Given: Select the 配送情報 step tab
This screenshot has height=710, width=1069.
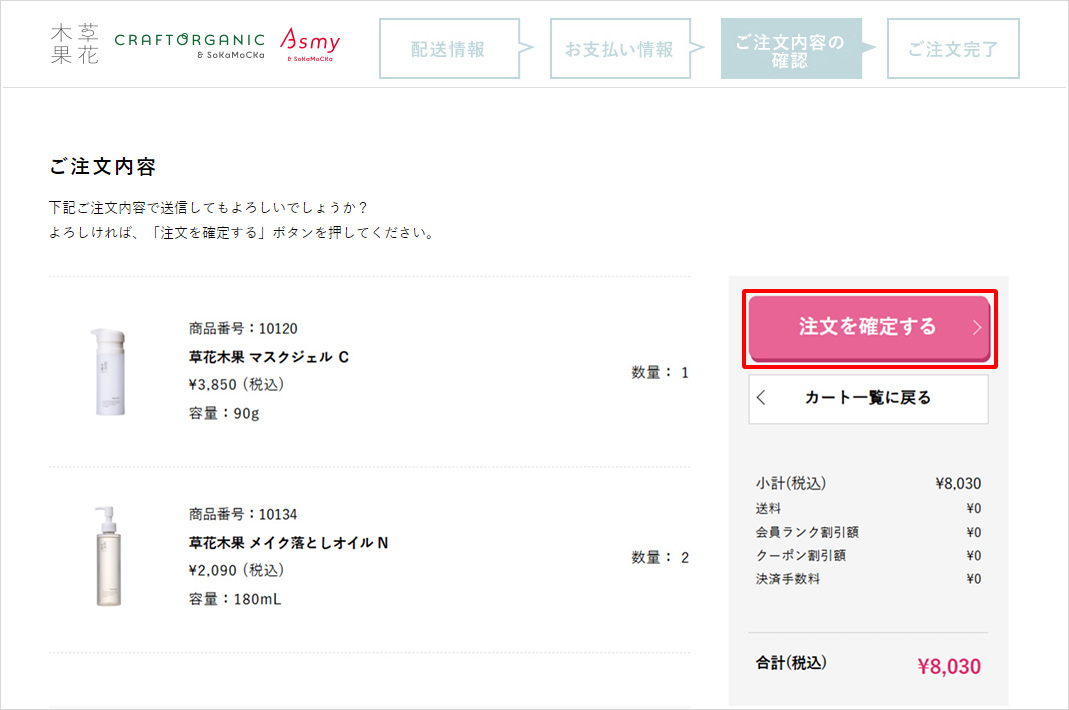Looking at the screenshot, I should tap(449, 48).
